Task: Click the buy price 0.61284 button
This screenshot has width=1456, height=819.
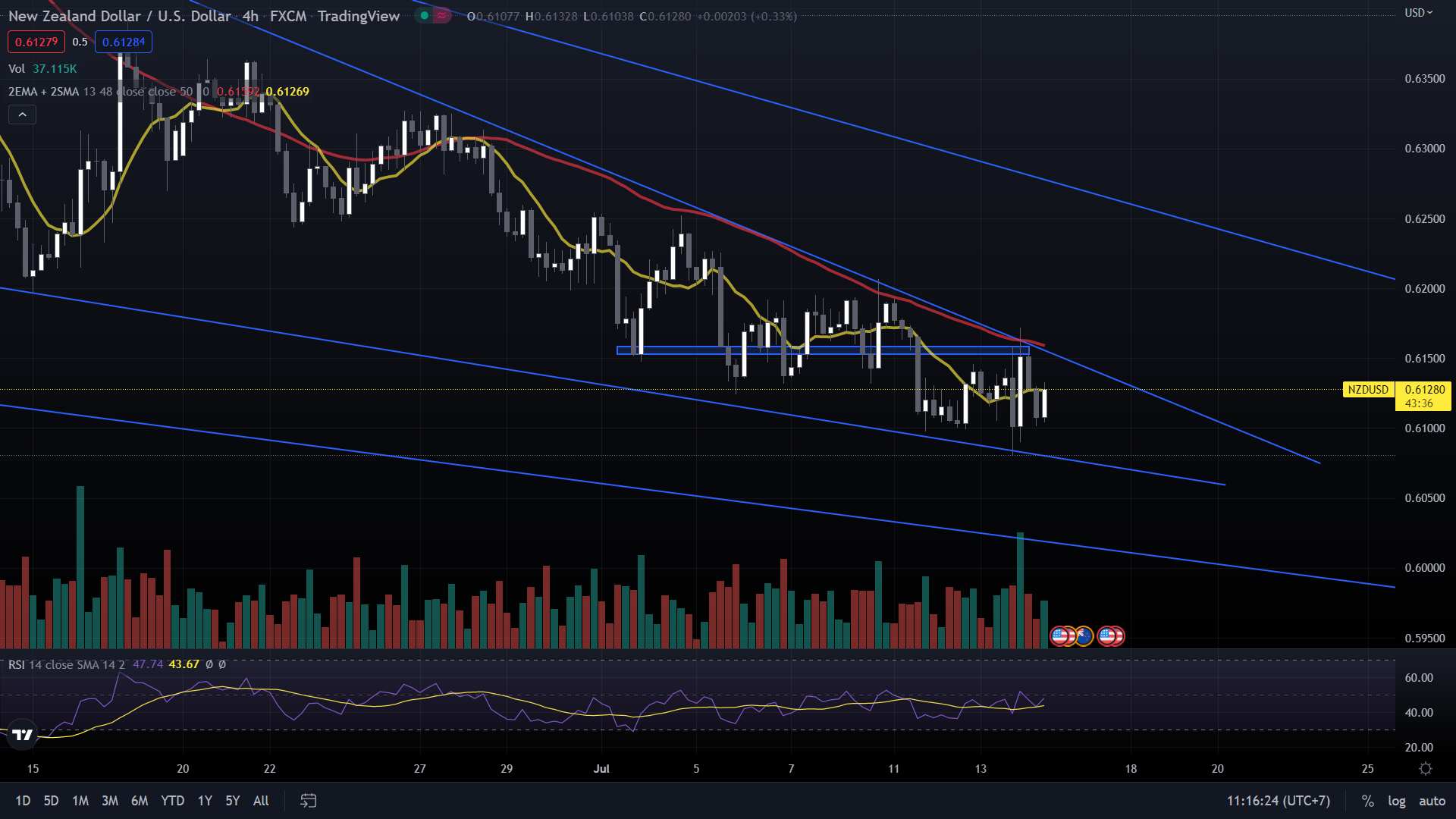Action: pos(124,42)
